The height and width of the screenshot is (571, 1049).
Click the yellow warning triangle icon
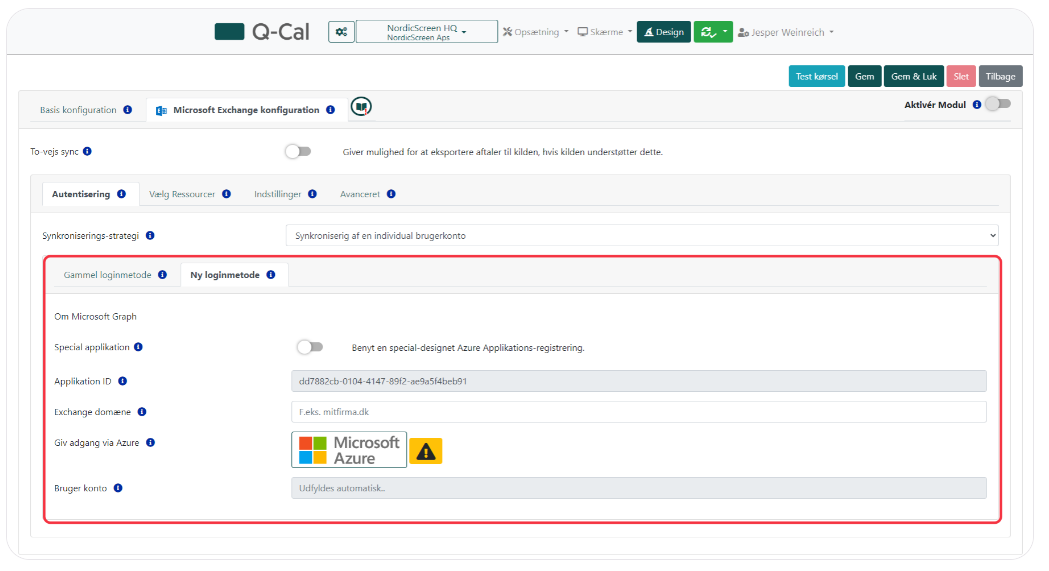pyautogui.click(x=425, y=451)
